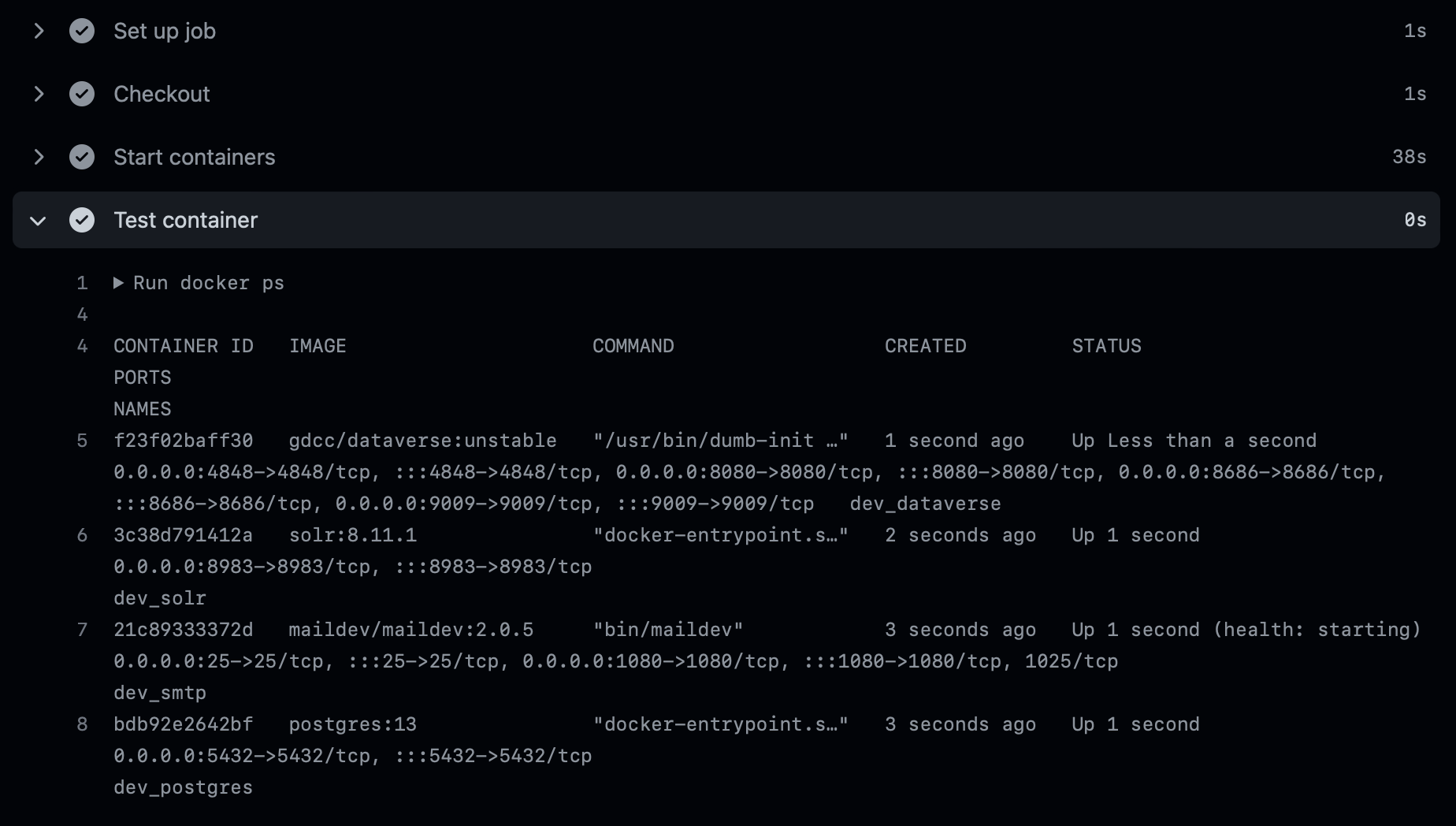
Task: Click the Set up job success checkmark icon
Action: click(x=82, y=31)
